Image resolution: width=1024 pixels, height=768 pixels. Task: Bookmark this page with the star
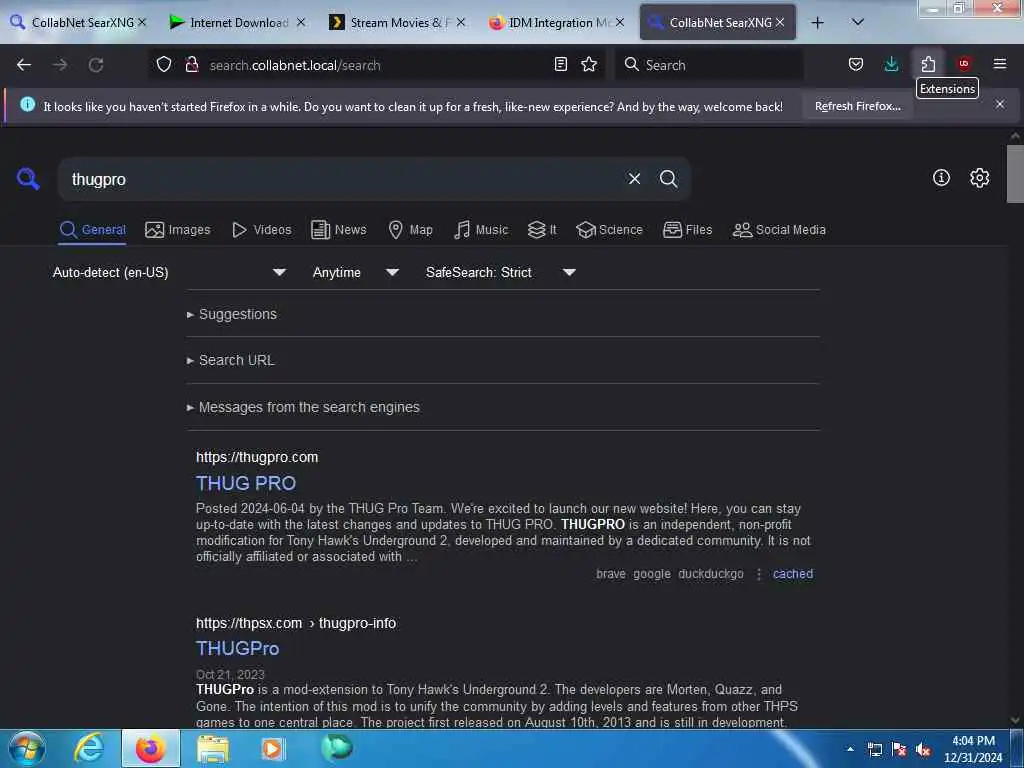pyautogui.click(x=589, y=65)
